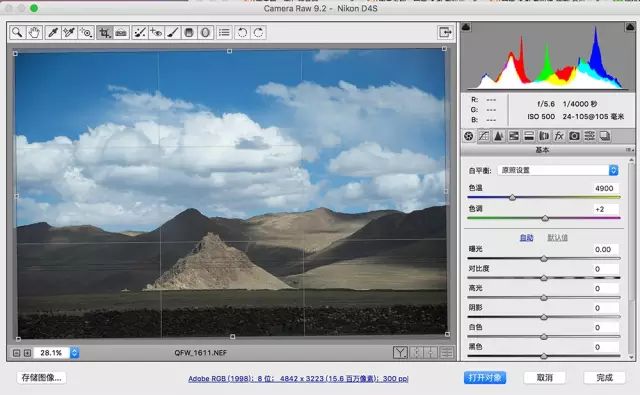Toggle highlight clipping warning in histogram
This screenshot has height=395, width=640.
point(630,27)
